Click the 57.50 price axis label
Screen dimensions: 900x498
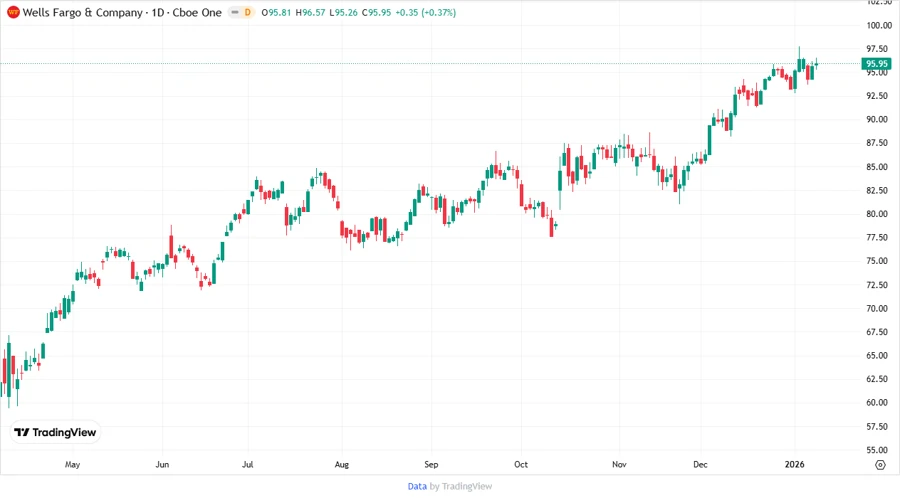tap(877, 427)
